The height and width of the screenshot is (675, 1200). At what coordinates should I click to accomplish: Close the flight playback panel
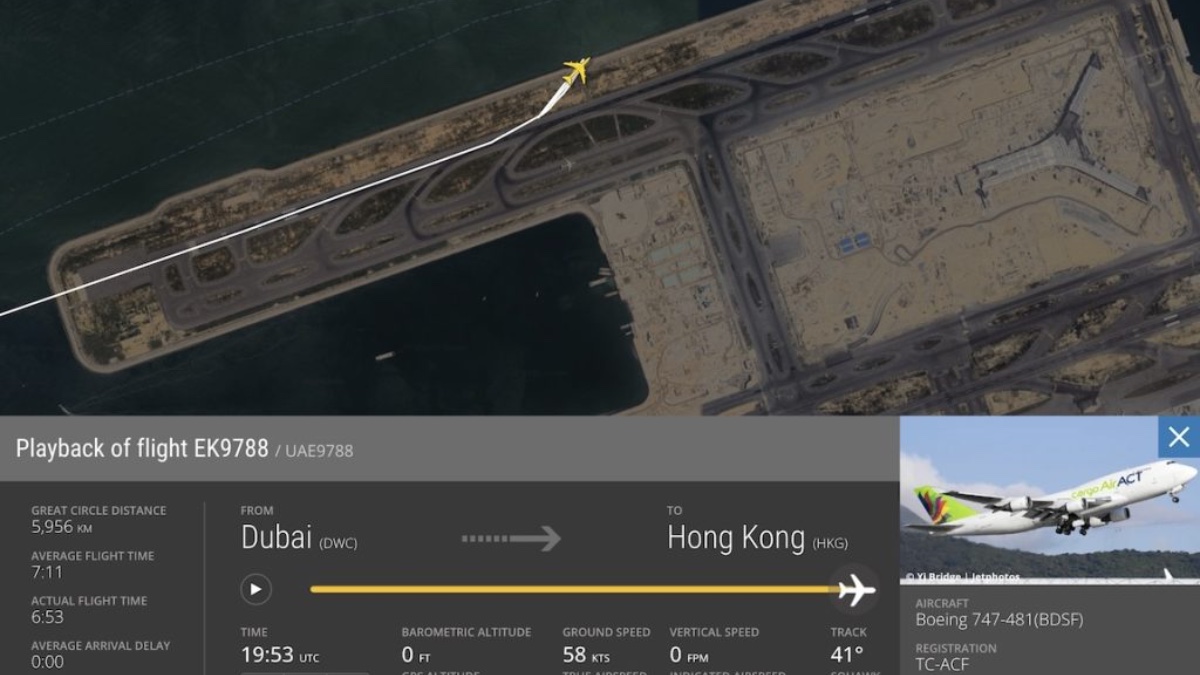[1179, 437]
